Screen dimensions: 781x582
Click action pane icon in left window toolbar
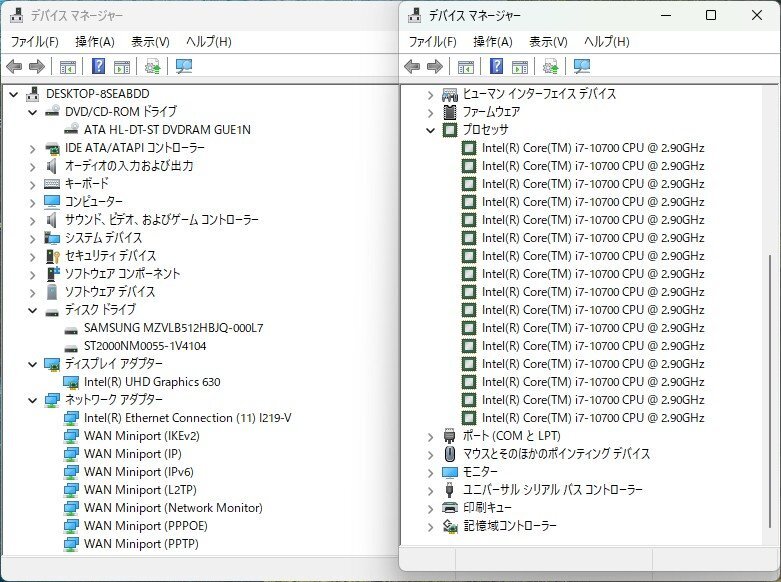tap(122, 67)
